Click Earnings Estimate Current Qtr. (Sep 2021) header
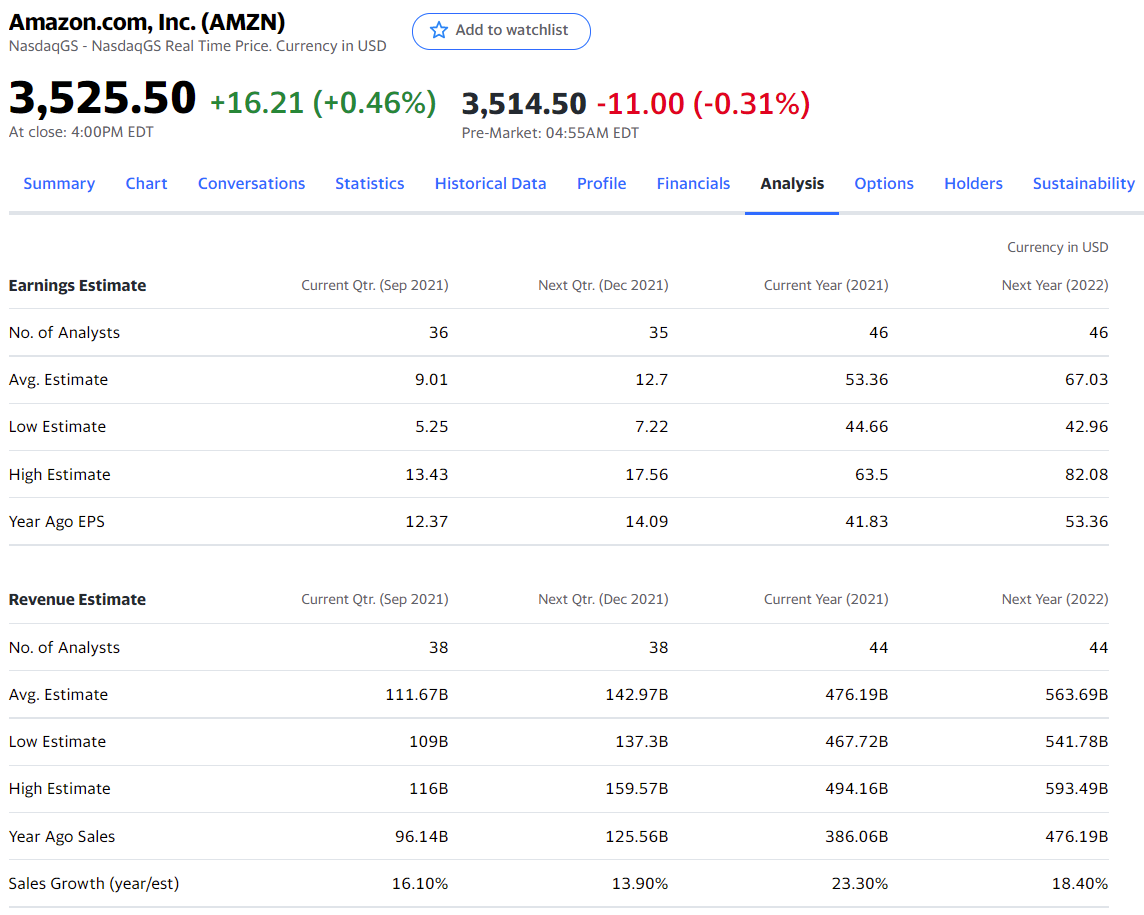 click(375, 285)
